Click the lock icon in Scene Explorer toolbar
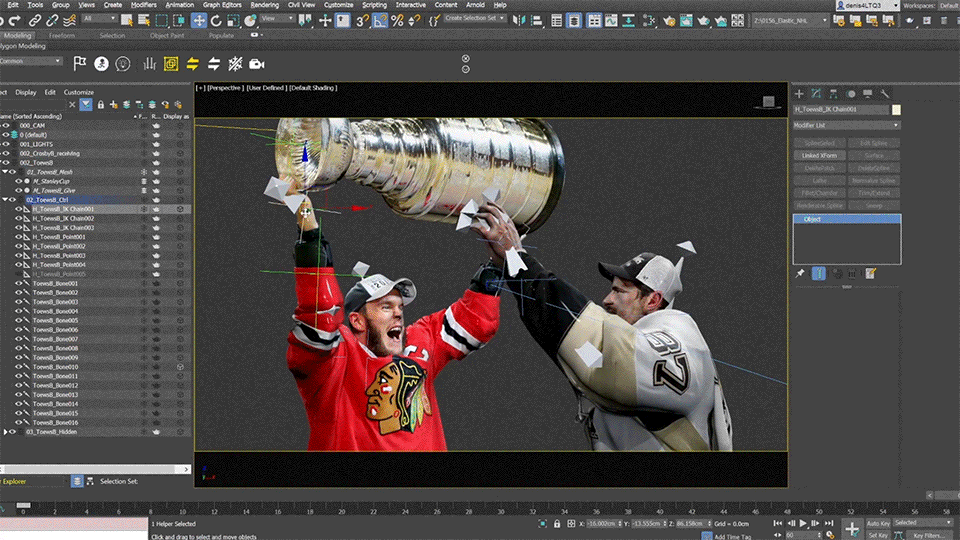Screen dimensions: 960x540 pyautogui.click(x=100, y=105)
